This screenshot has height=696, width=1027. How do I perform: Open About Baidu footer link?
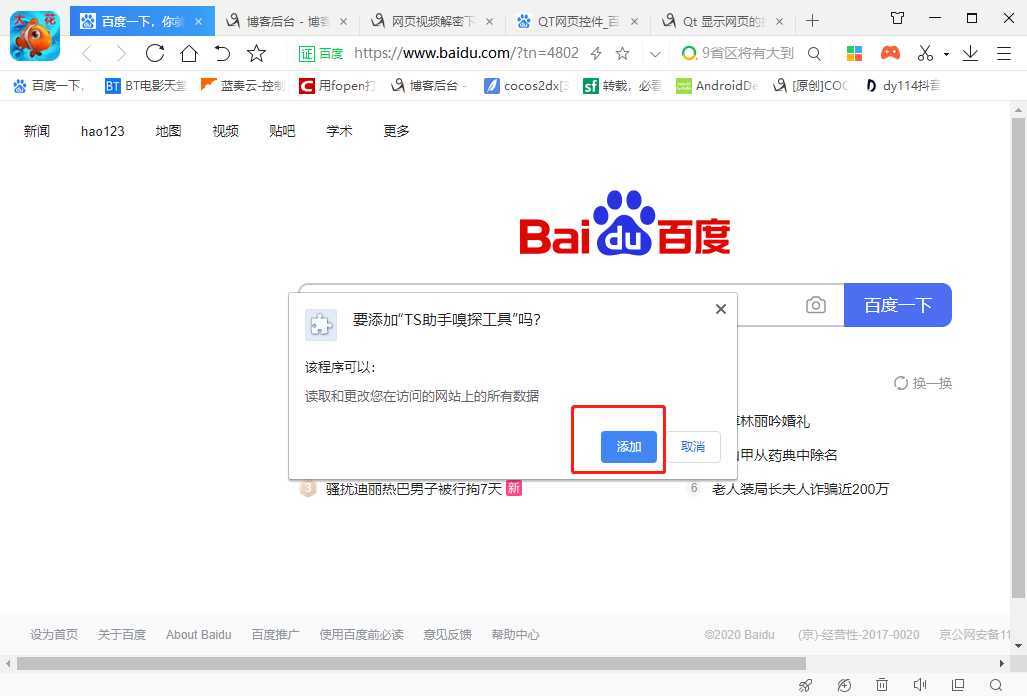(x=198, y=634)
